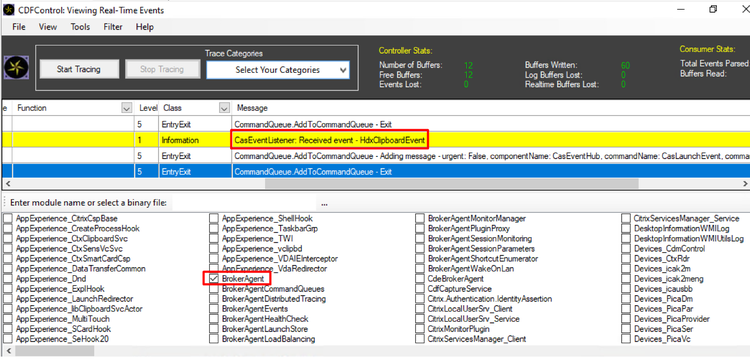750x363 pixels.
Task: Select the Adding message CasLaunchEvent row
Action: point(375,156)
